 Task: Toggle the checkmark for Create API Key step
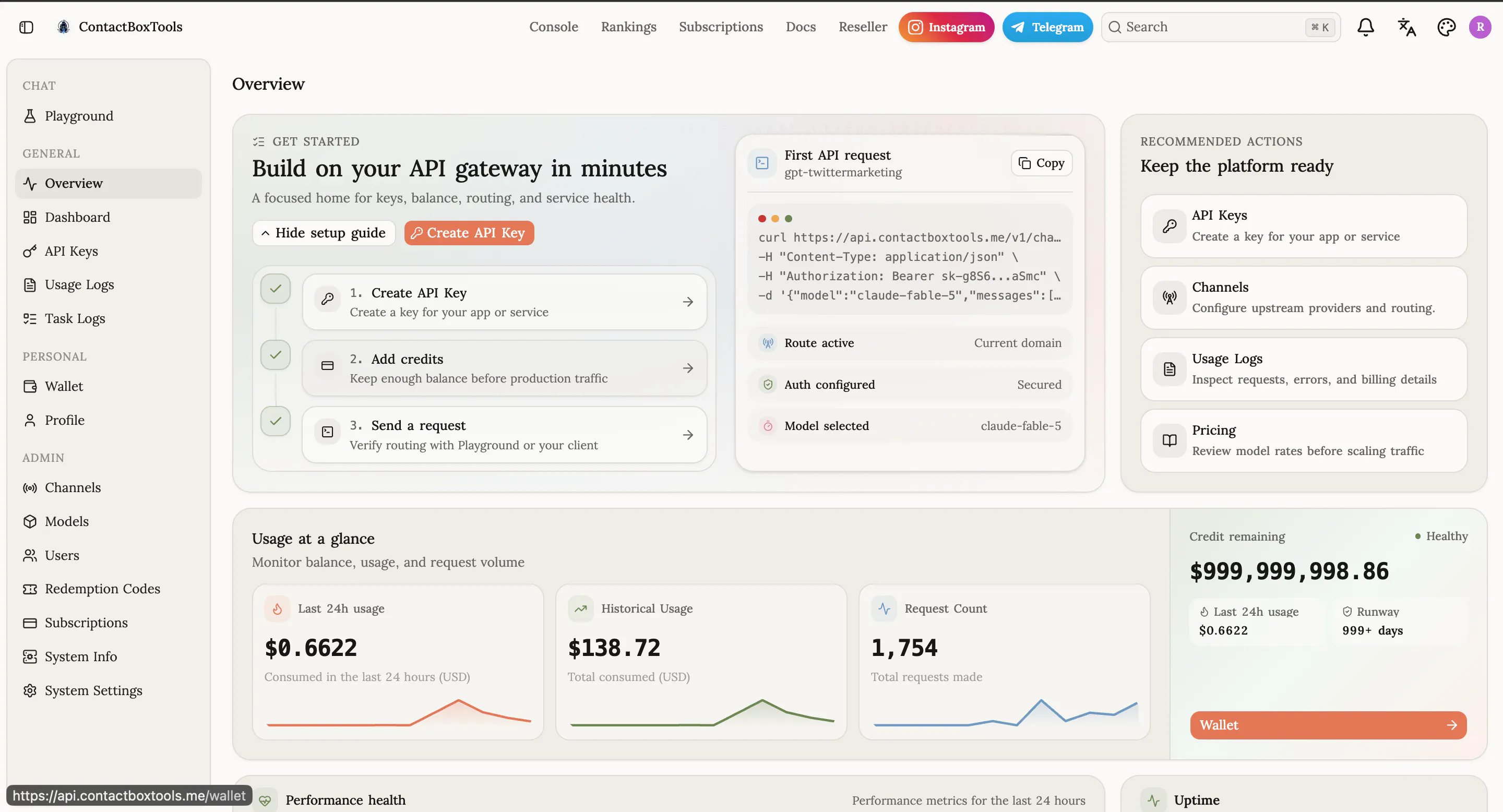pos(276,289)
